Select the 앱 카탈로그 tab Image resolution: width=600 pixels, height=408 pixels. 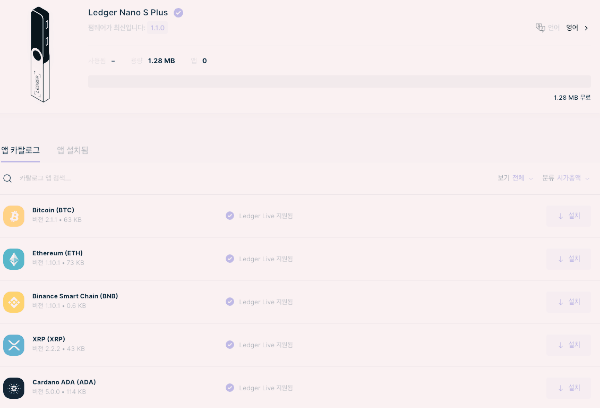click(x=20, y=150)
